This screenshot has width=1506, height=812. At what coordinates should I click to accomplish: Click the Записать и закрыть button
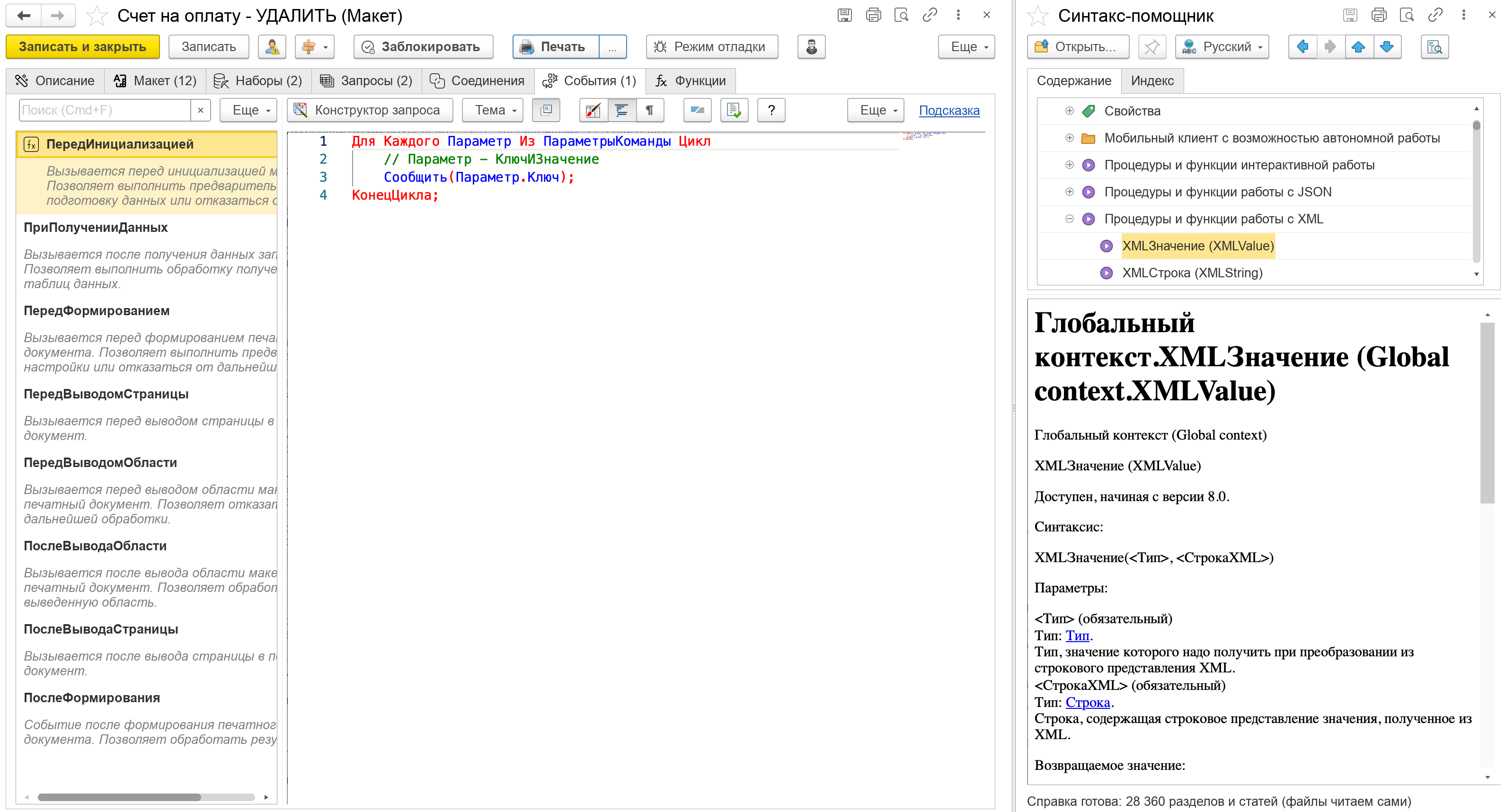82,47
